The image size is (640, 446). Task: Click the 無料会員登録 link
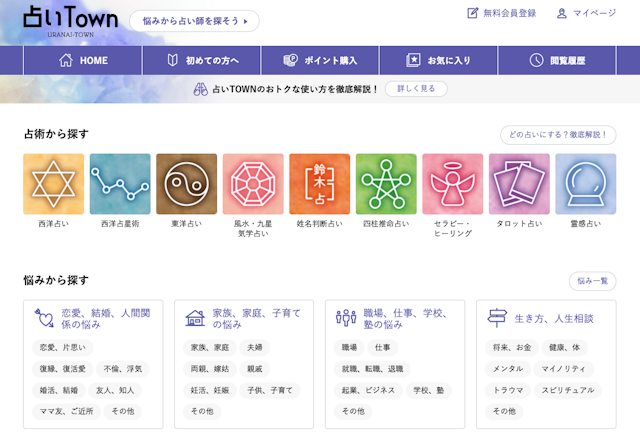[501, 14]
